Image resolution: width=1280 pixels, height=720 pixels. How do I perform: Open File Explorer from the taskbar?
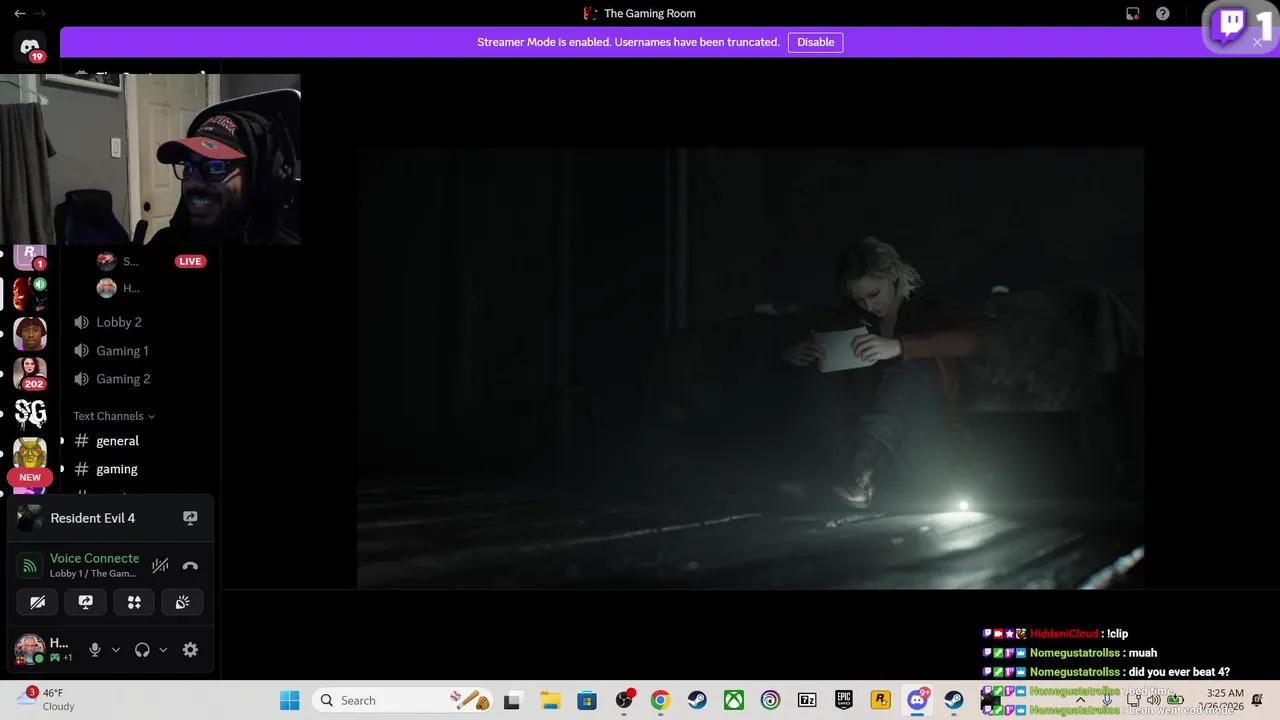click(x=550, y=700)
